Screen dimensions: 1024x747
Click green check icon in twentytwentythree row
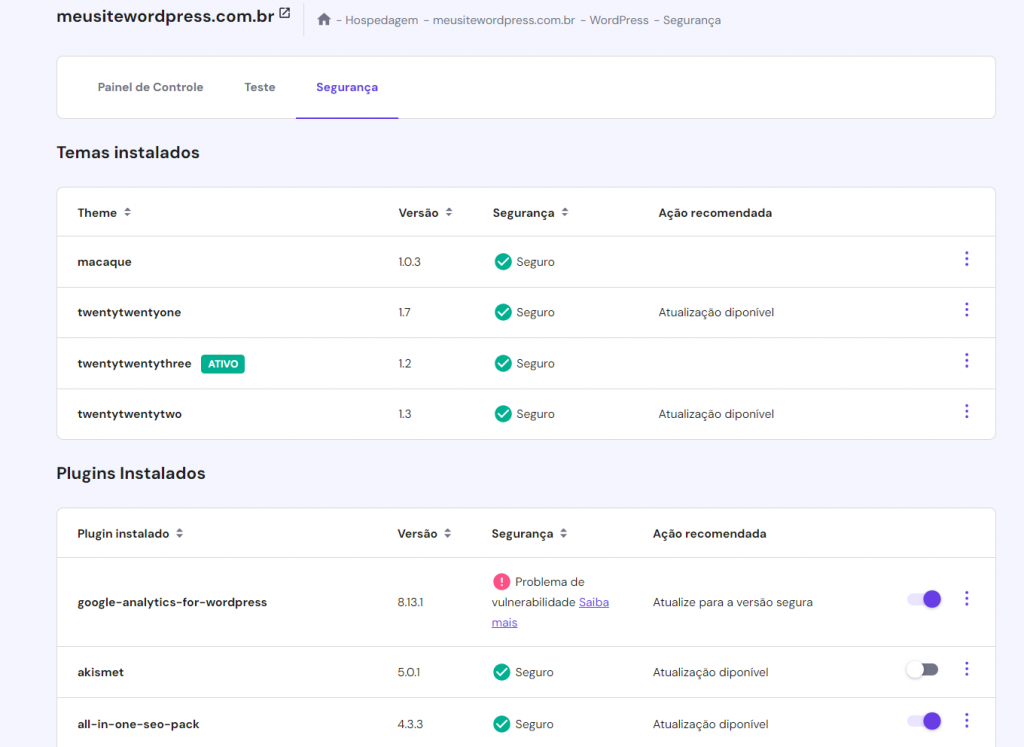click(503, 363)
